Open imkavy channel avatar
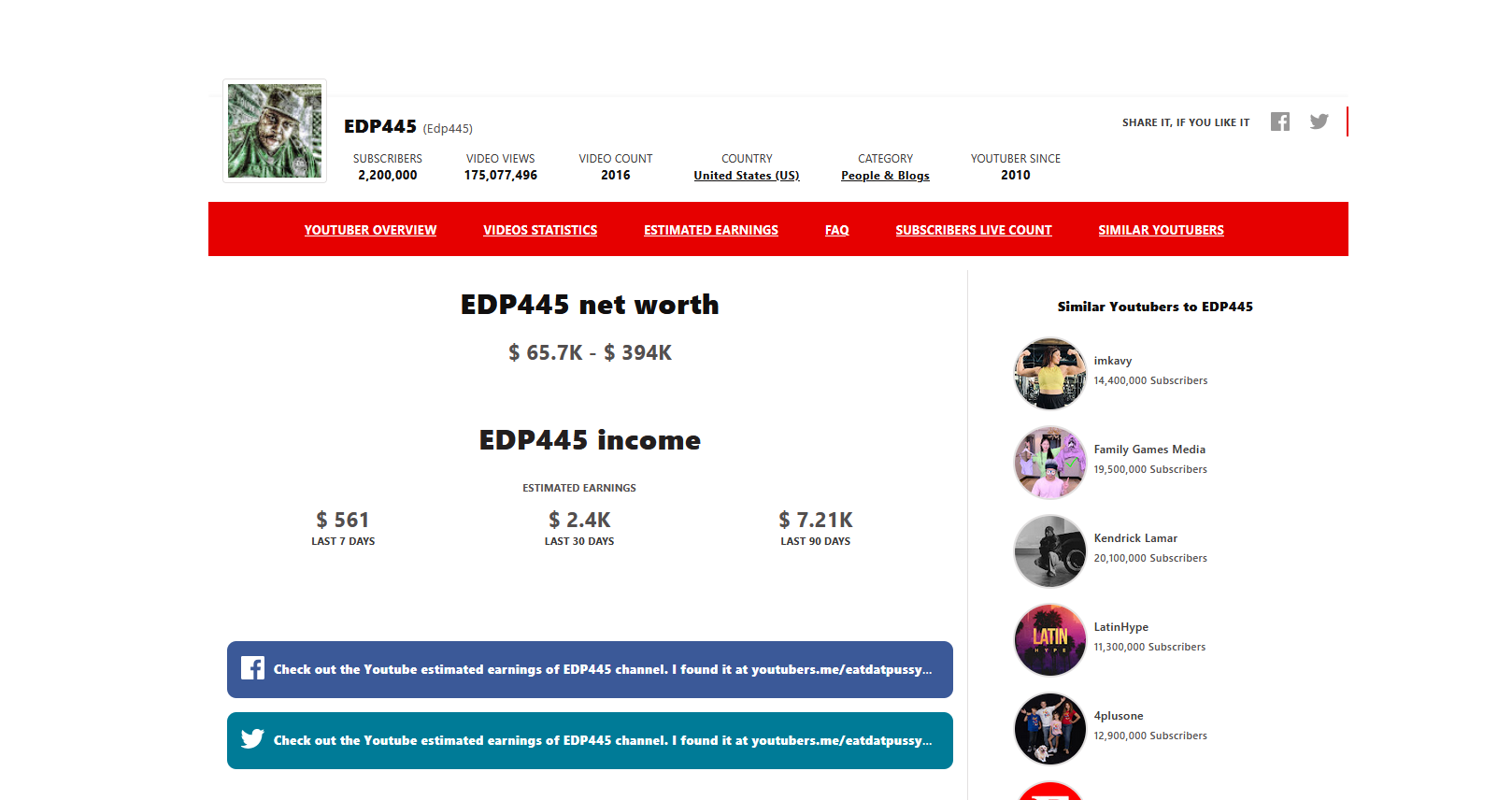The width and height of the screenshot is (1512, 800). click(x=1049, y=374)
